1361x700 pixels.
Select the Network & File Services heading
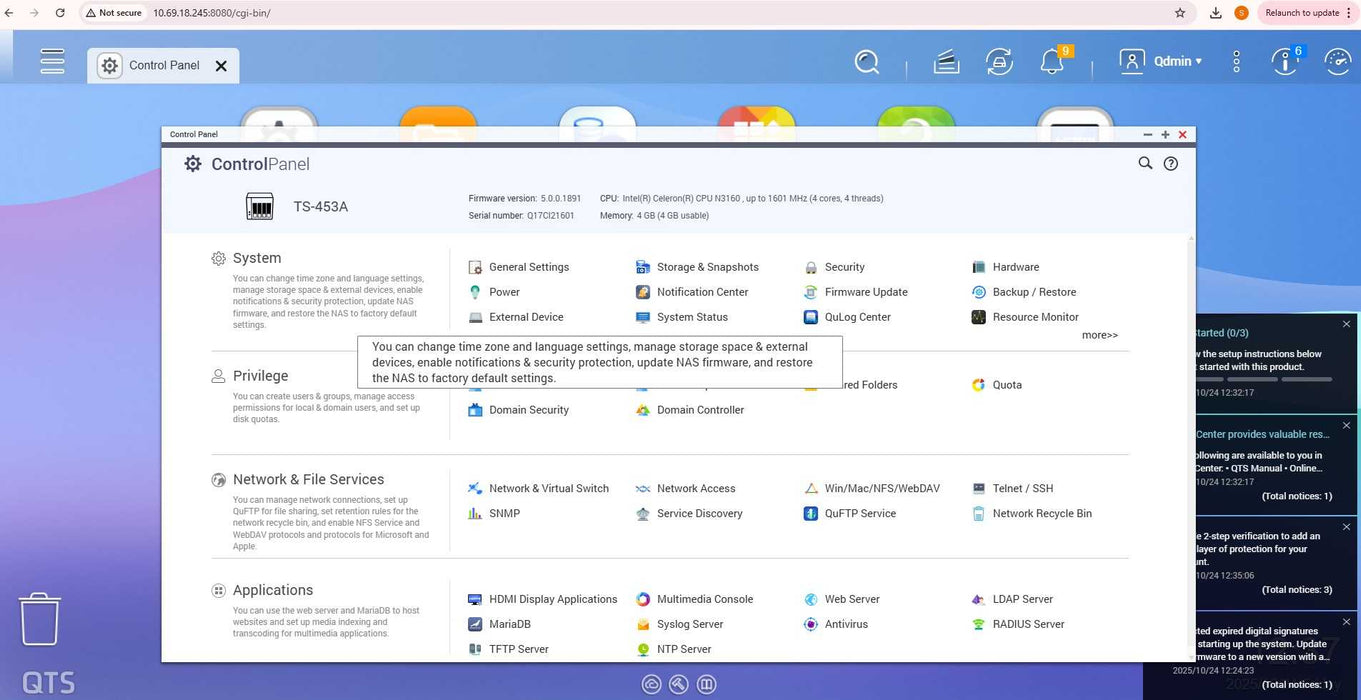(x=308, y=480)
